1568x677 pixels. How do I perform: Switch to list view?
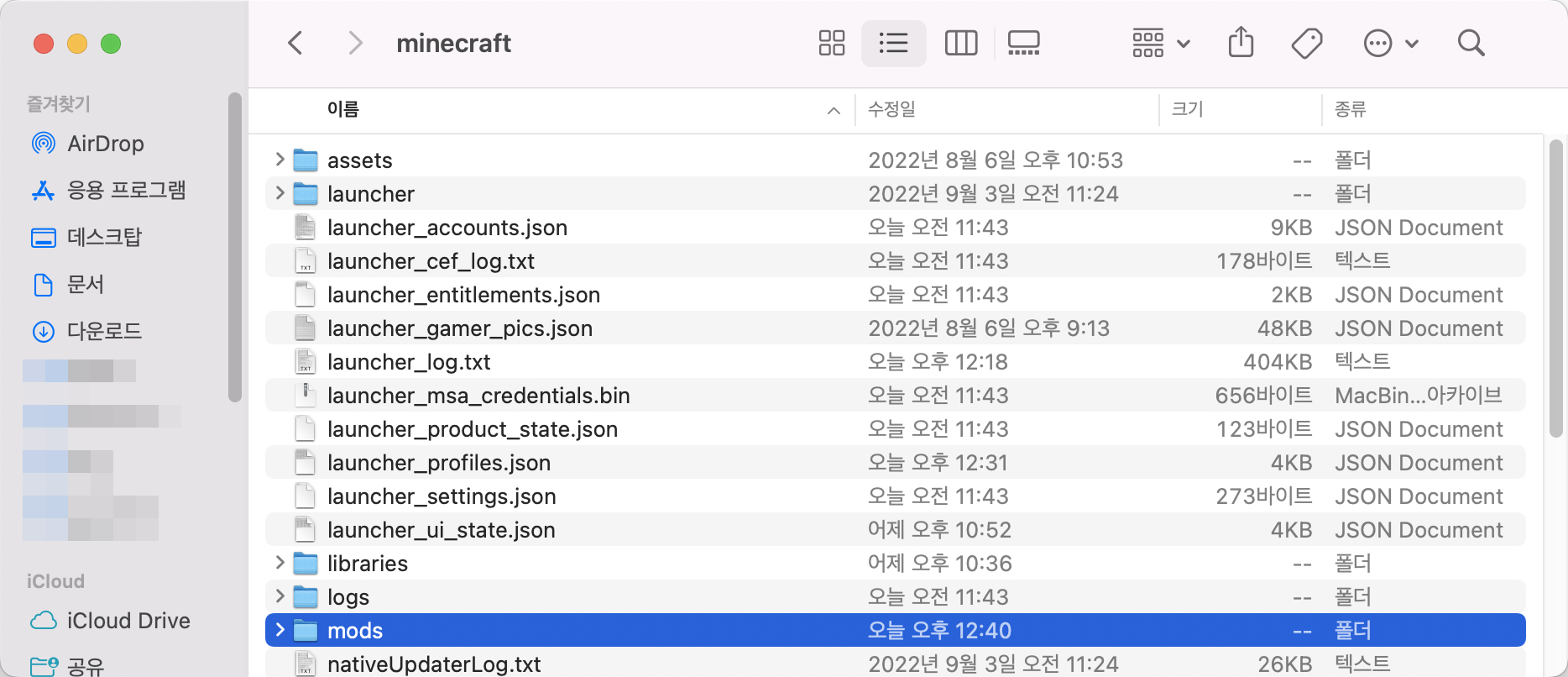pos(893,43)
